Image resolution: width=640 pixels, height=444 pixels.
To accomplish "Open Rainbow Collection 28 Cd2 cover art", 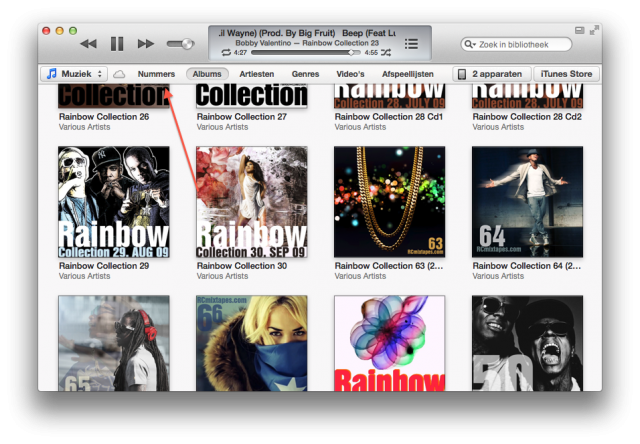I will 527,96.
